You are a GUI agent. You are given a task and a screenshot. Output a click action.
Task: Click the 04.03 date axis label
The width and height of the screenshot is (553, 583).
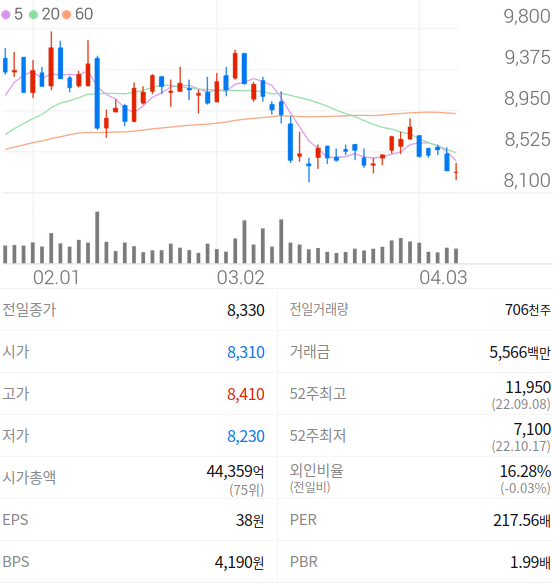pyautogui.click(x=443, y=278)
